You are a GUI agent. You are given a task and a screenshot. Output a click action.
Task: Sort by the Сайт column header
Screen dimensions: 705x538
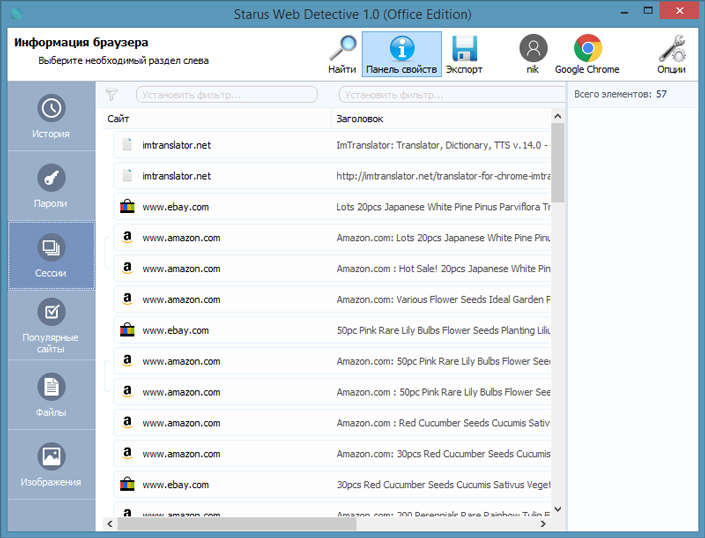click(217, 119)
